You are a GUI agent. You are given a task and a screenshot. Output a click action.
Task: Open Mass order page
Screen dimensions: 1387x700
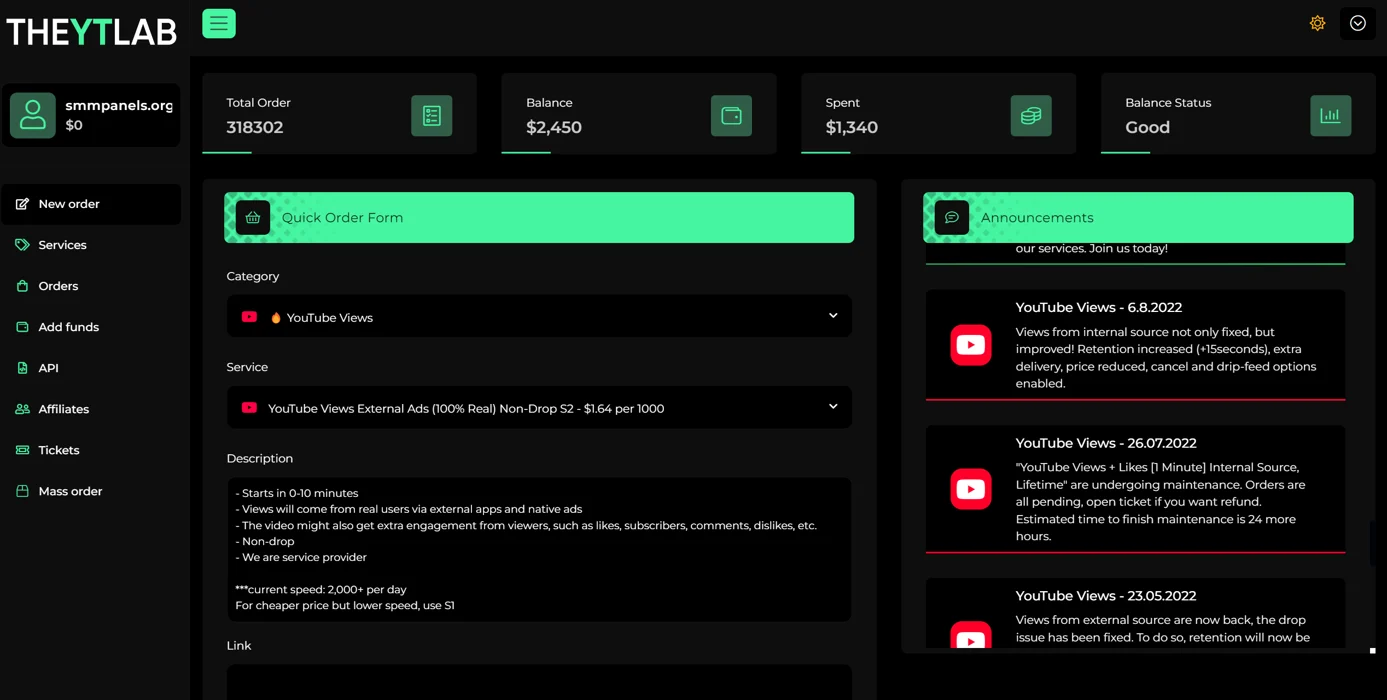coord(91,491)
